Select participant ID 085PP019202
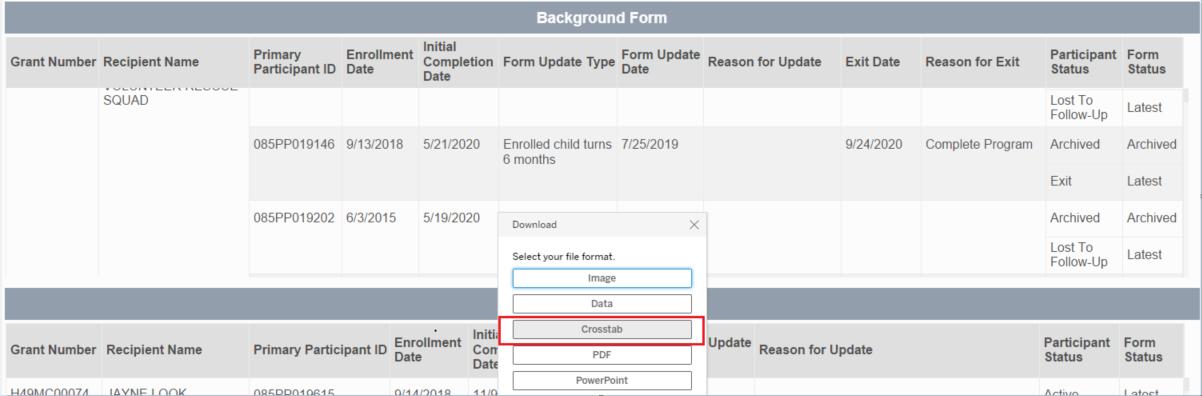The image size is (1202, 396). point(293,218)
